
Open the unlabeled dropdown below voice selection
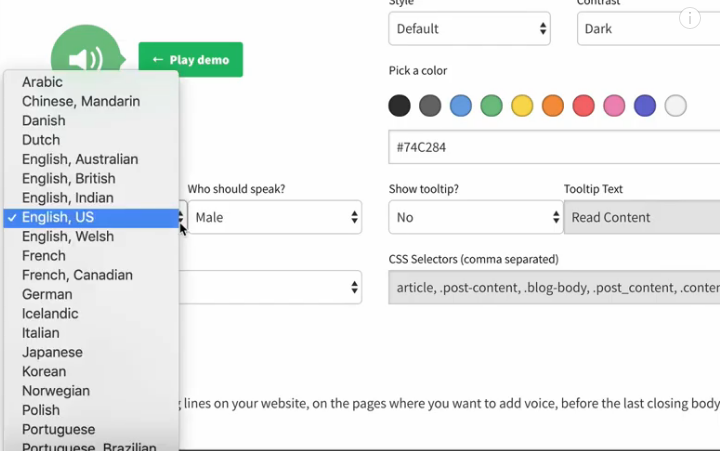270,288
